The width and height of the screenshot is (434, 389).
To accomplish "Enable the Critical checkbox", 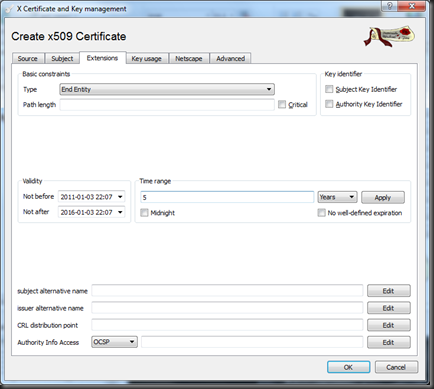I will pyautogui.click(x=282, y=105).
